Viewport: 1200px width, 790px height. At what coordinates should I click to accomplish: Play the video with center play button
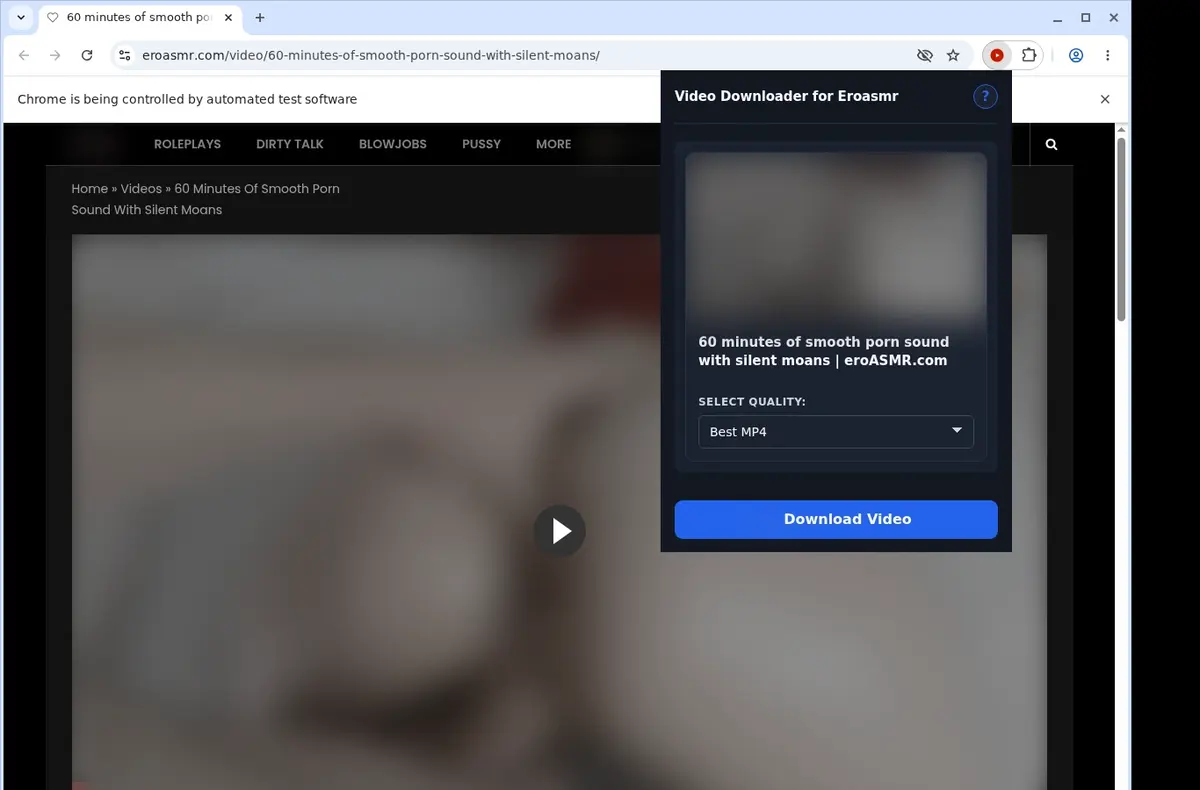point(559,531)
